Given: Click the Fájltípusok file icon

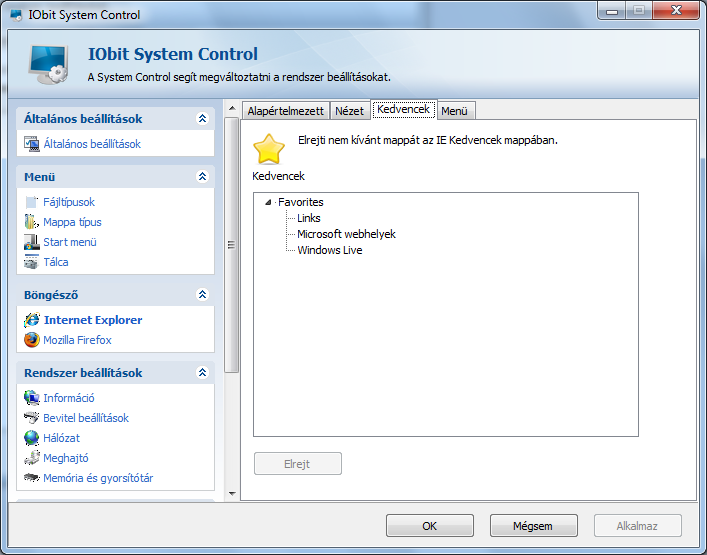Looking at the screenshot, I should click(32, 202).
